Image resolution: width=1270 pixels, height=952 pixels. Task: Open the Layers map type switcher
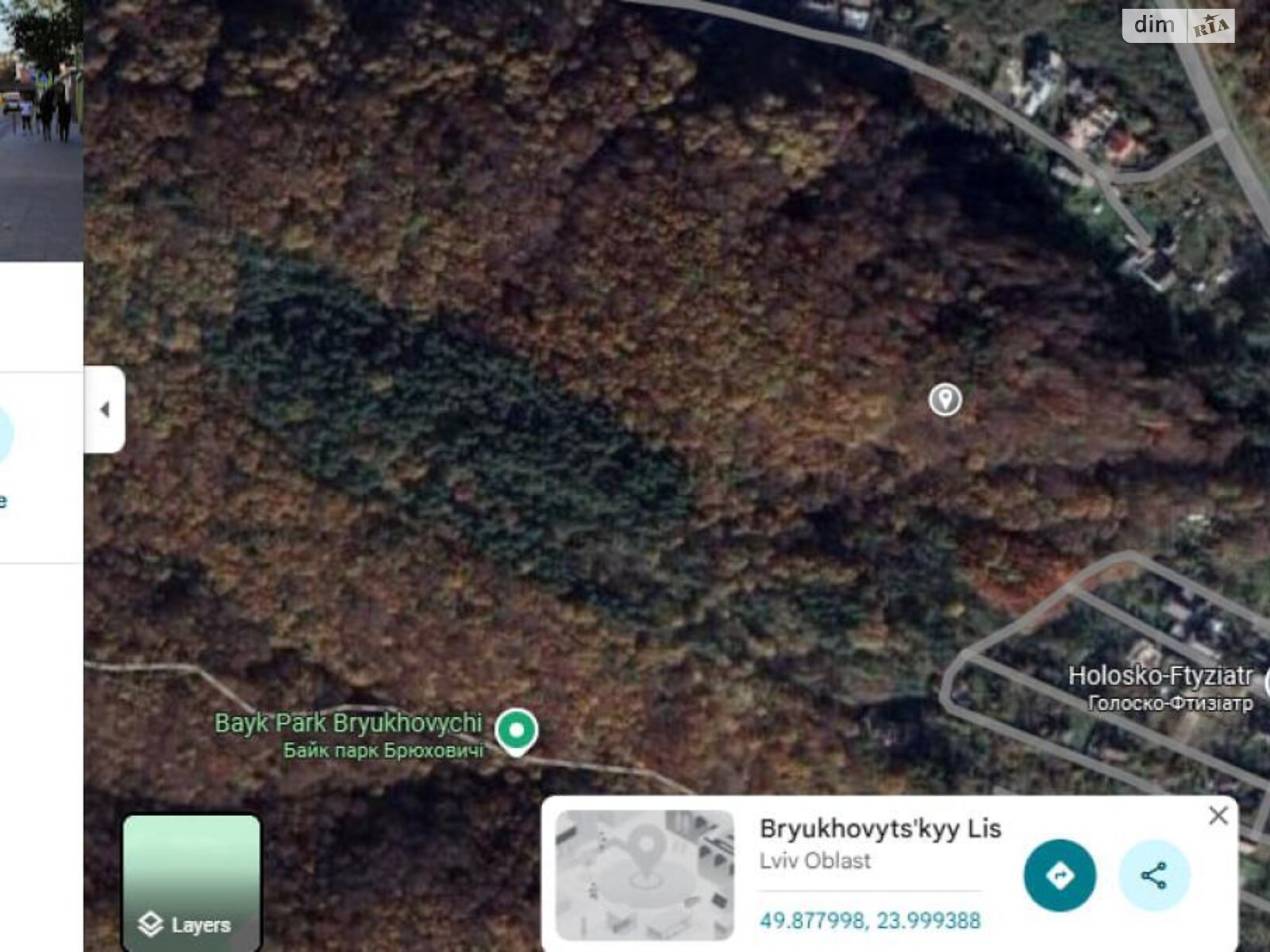[191, 883]
